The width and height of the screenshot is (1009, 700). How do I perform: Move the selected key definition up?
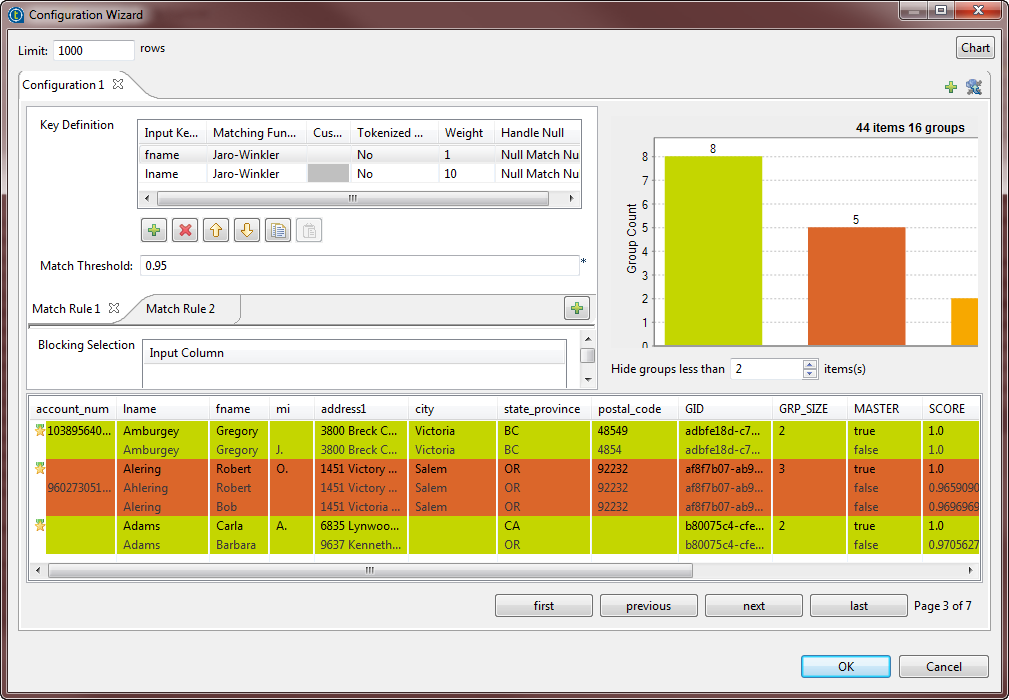[215, 231]
